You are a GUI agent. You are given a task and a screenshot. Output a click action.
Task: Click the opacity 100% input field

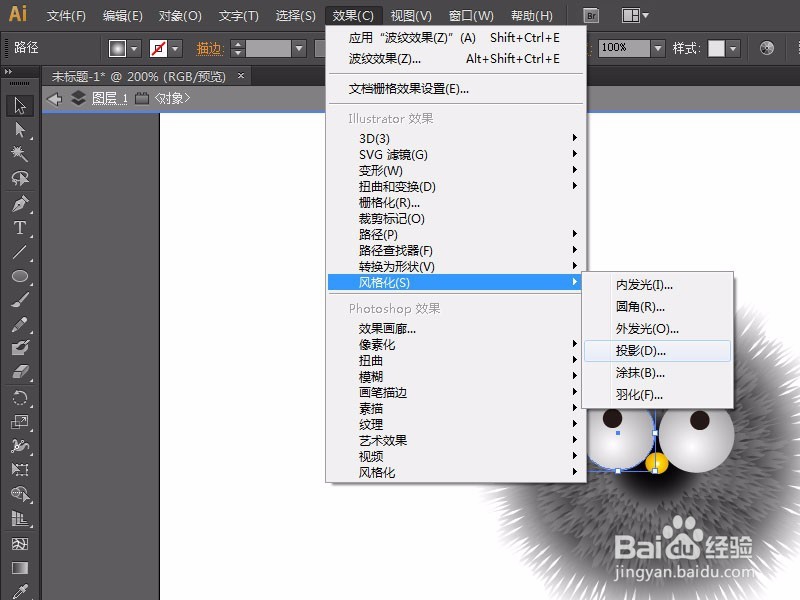[624, 48]
